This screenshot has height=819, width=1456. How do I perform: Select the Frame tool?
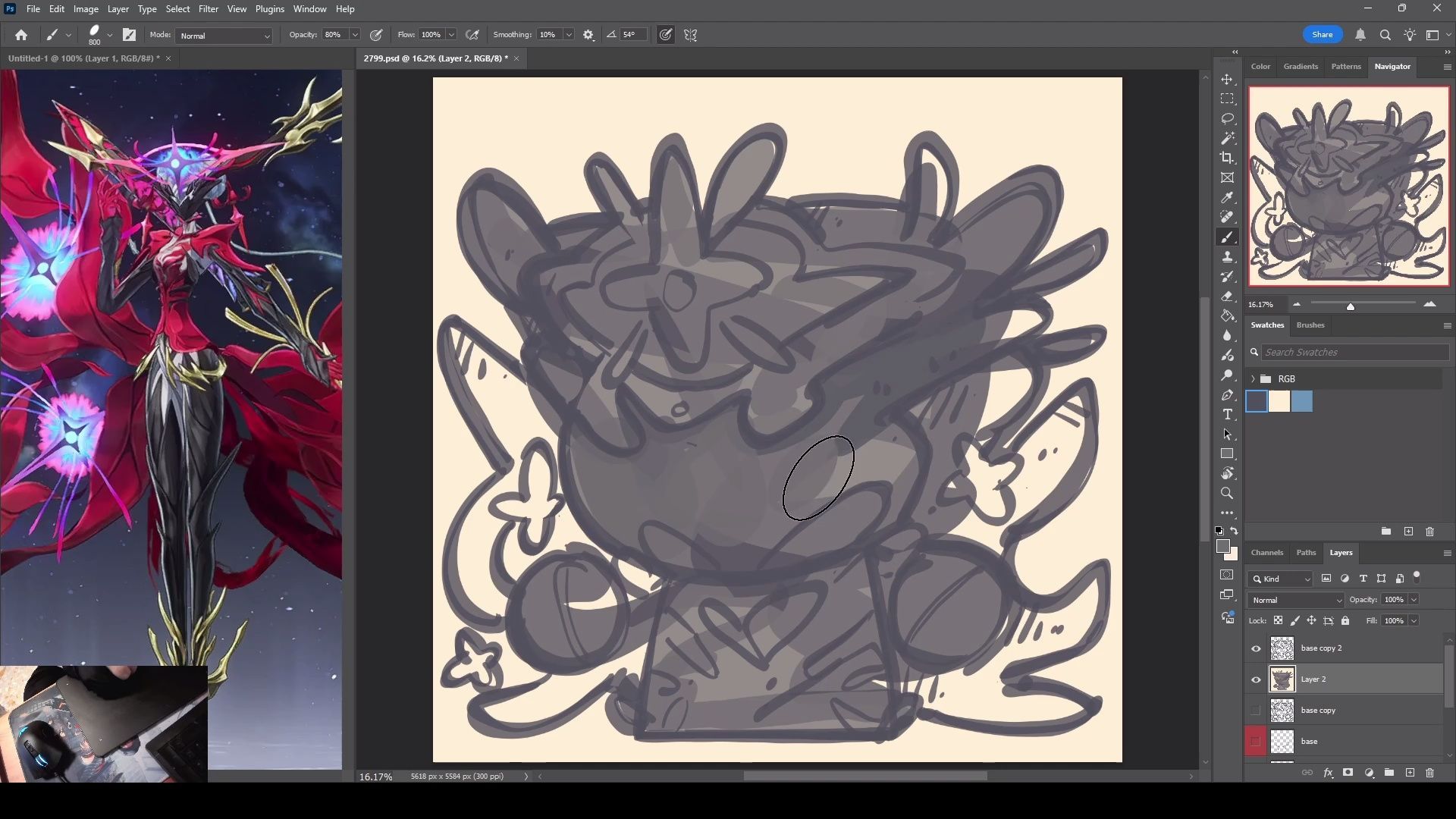click(1227, 177)
